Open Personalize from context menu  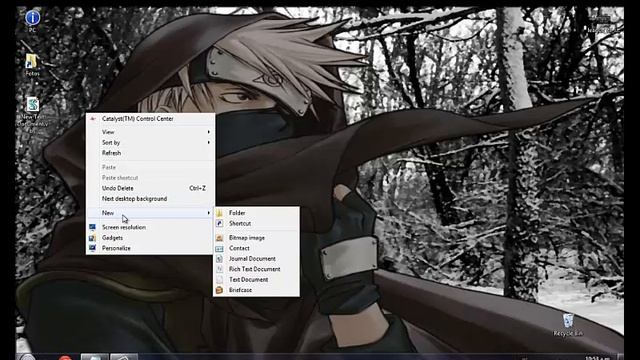point(150,248)
